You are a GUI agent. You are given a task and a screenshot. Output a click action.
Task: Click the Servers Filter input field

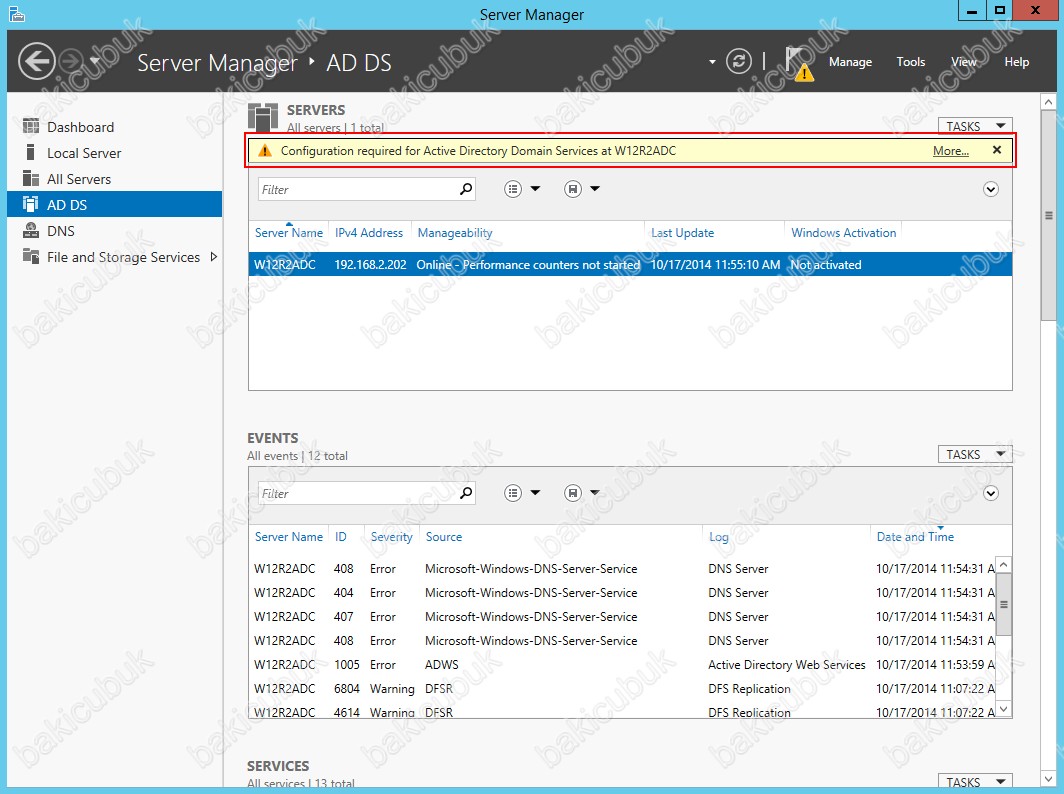358,189
